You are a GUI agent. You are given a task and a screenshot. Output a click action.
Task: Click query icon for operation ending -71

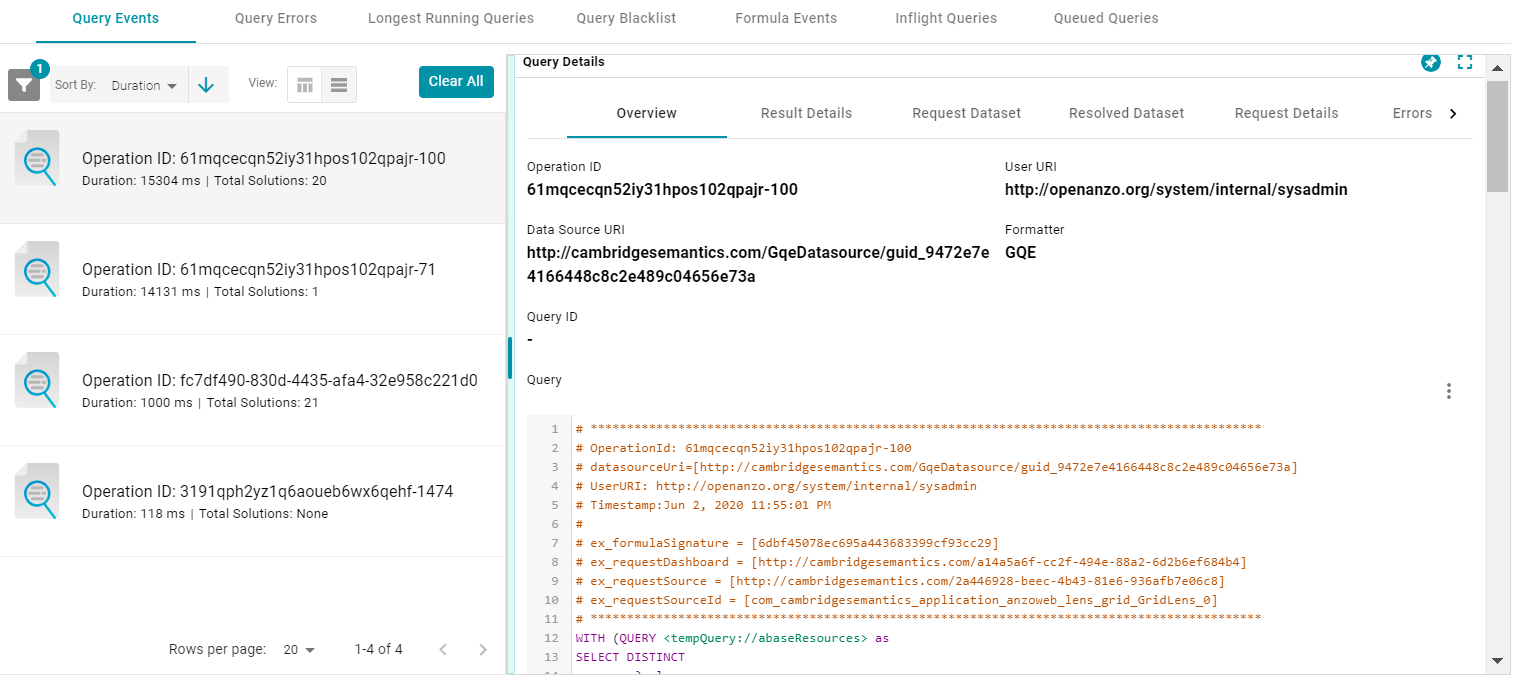(38, 270)
